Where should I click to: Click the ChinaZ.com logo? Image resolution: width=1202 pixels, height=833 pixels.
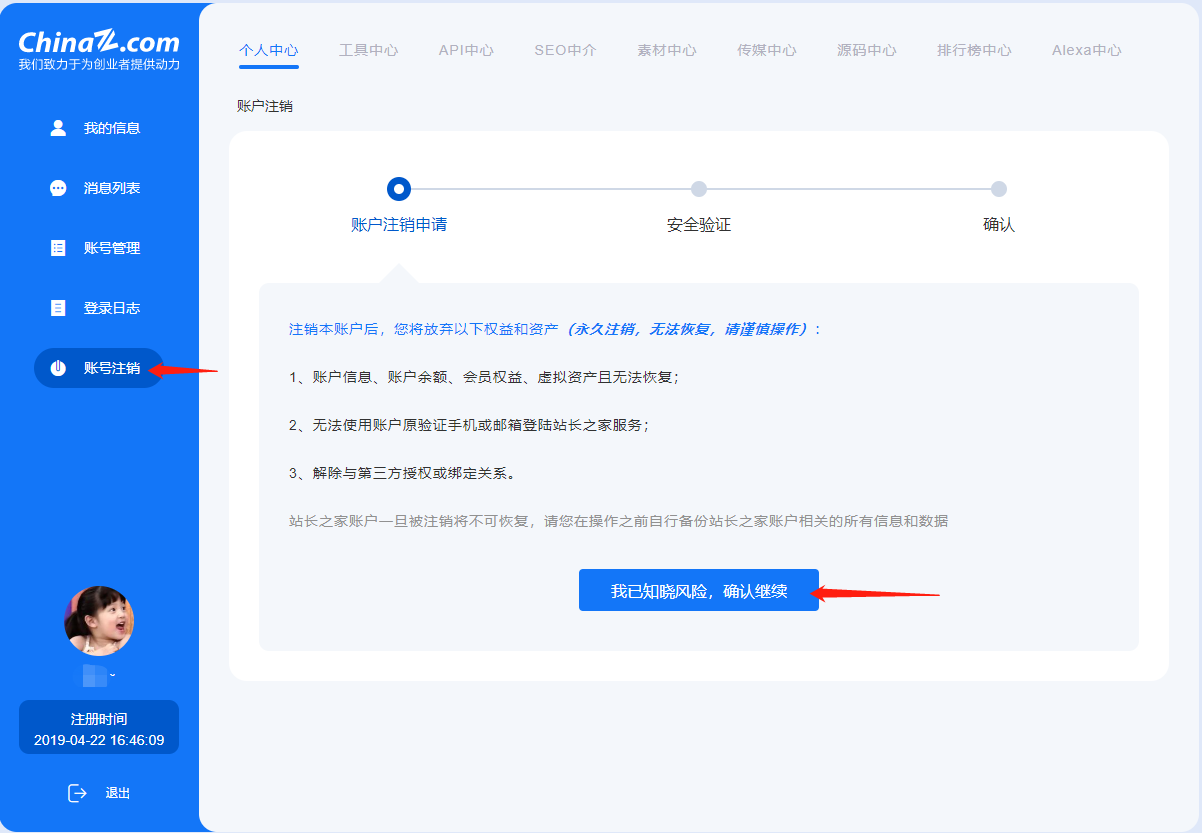[x=97, y=42]
